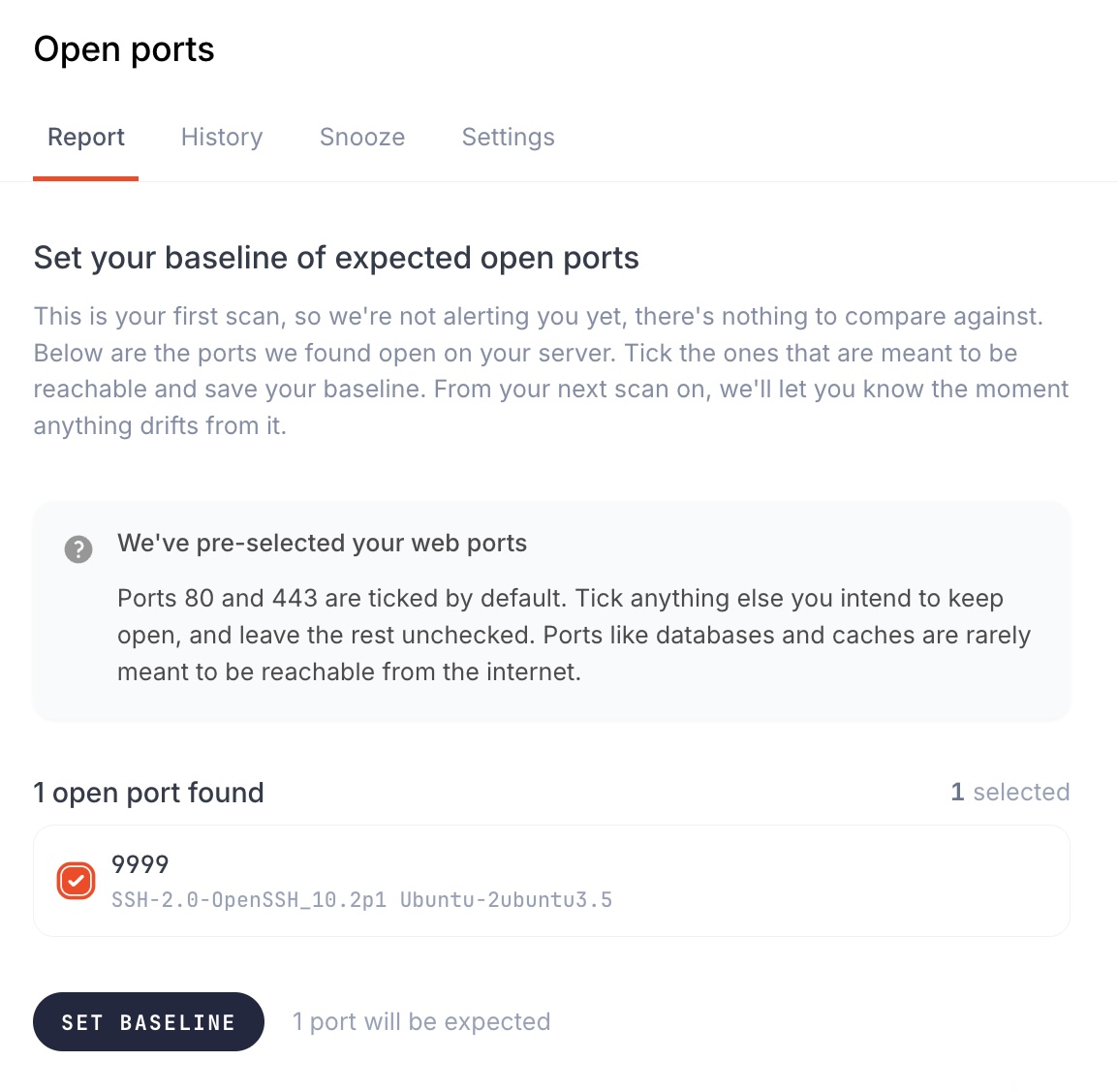Image resolution: width=1118 pixels, height=1092 pixels.
Task: Click the '1 open port found' heading
Action: (148, 793)
